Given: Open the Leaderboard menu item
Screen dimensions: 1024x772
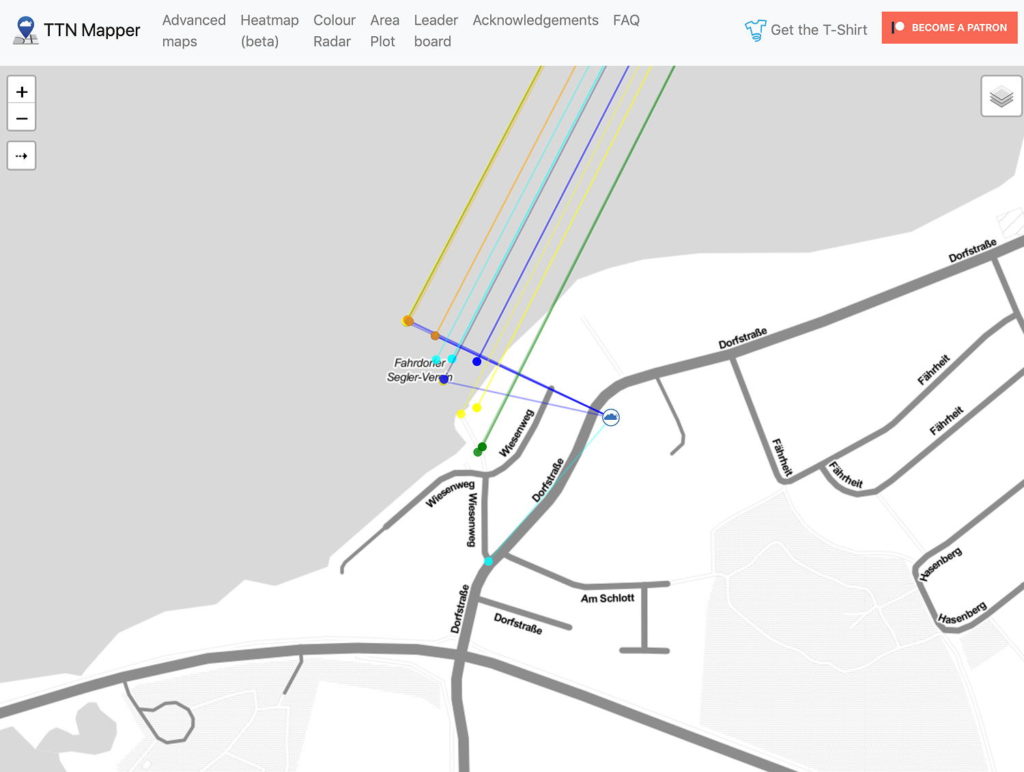Looking at the screenshot, I should click(x=435, y=30).
